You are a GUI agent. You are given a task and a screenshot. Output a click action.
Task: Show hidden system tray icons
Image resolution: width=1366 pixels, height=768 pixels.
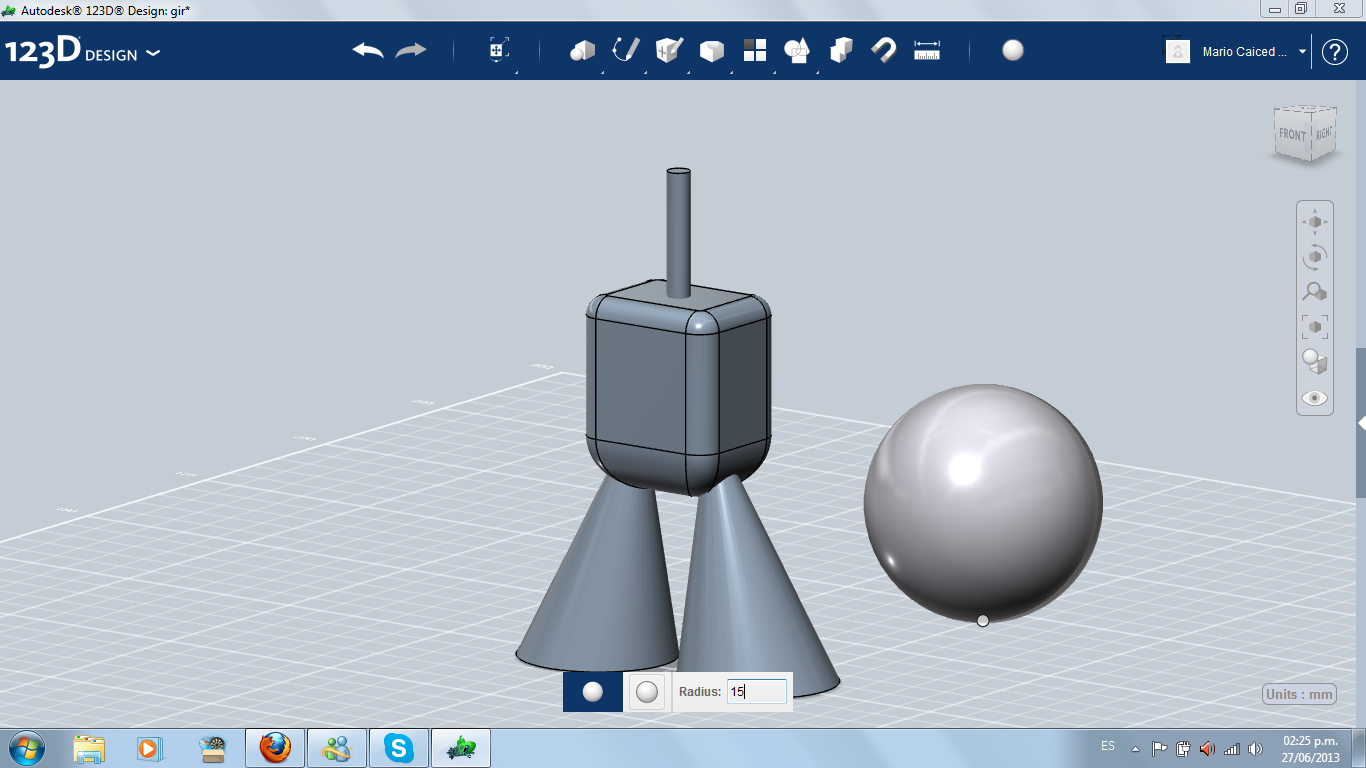tap(1135, 748)
